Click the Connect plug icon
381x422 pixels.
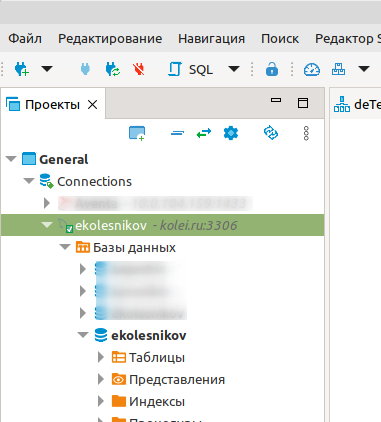coord(85,69)
